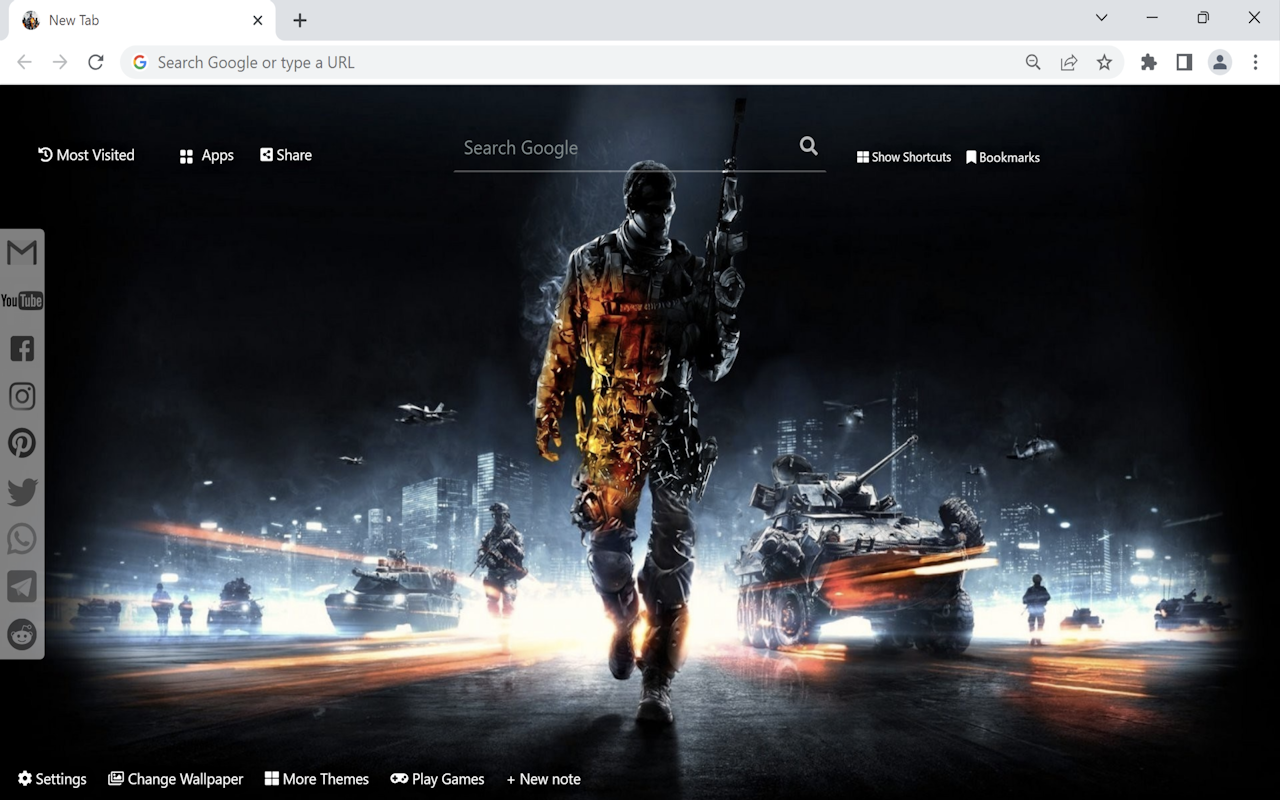Open Settings at the bottom
The width and height of the screenshot is (1280, 800).
click(52, 779)
